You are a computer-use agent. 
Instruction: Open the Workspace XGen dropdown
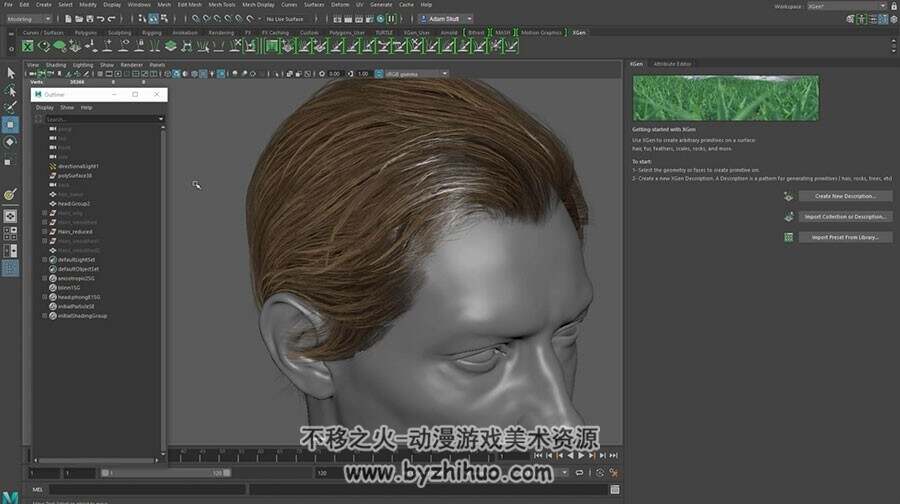click(847, 6)
